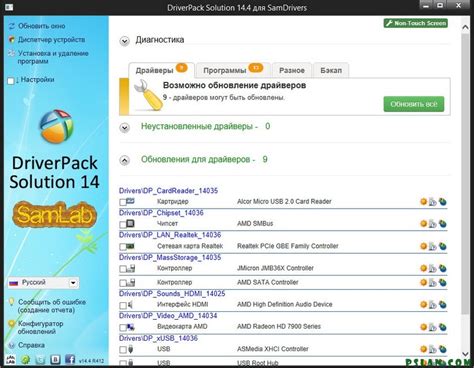Click the Drivers\DP_Sounds_HDMI_14025 path link
The image size is (474, 368).
pos(172,294)
